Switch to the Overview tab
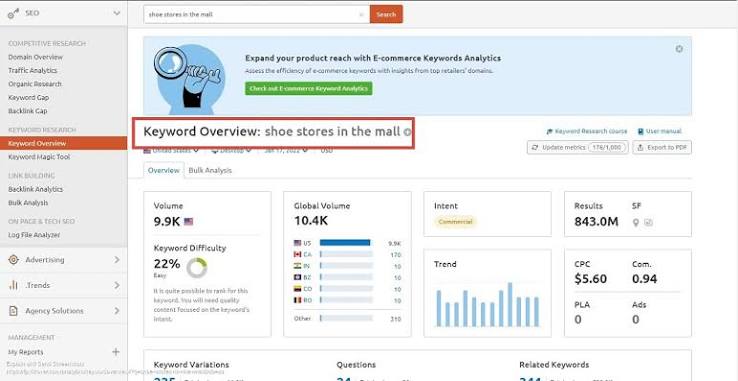Screen dimensions: 738x381 [163, 170]
